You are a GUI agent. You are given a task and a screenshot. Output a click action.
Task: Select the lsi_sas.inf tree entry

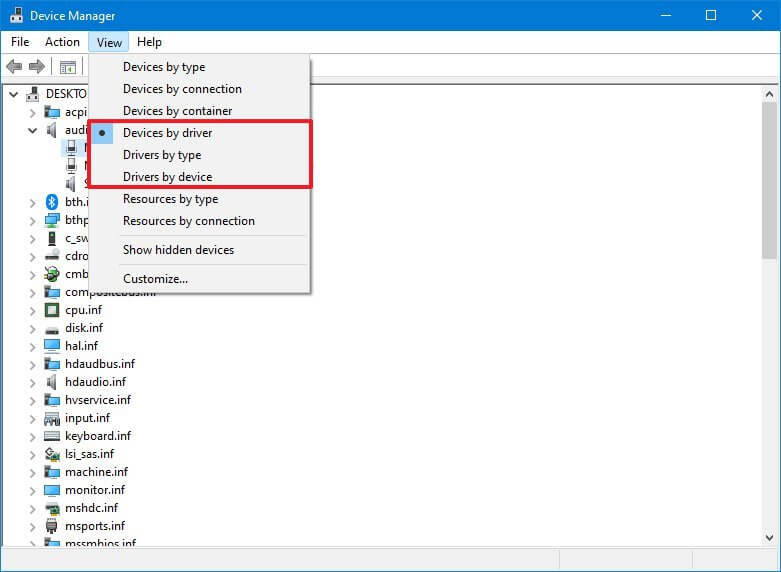click(90, 454)
